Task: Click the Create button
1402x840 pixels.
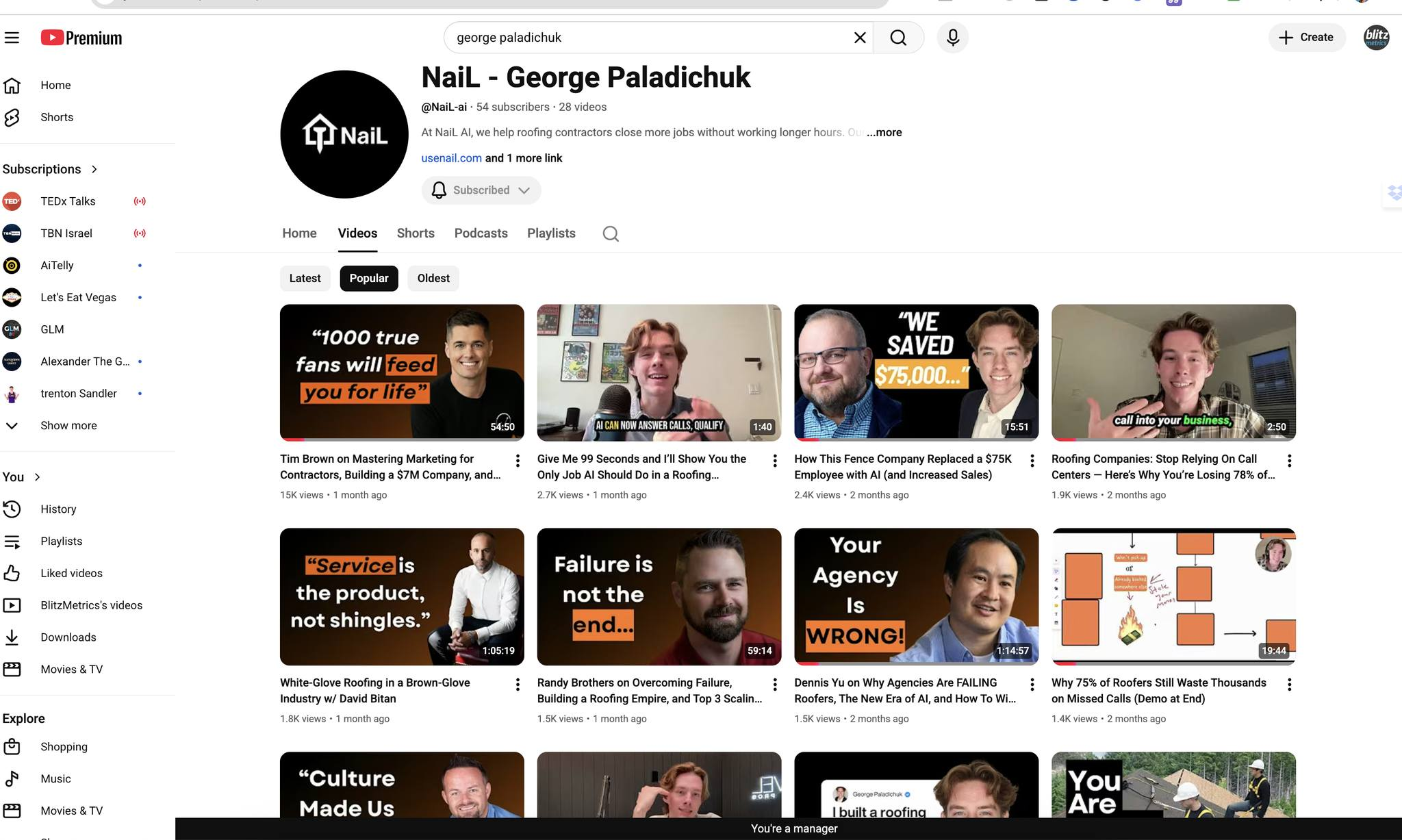Action: click(1306, 37)
